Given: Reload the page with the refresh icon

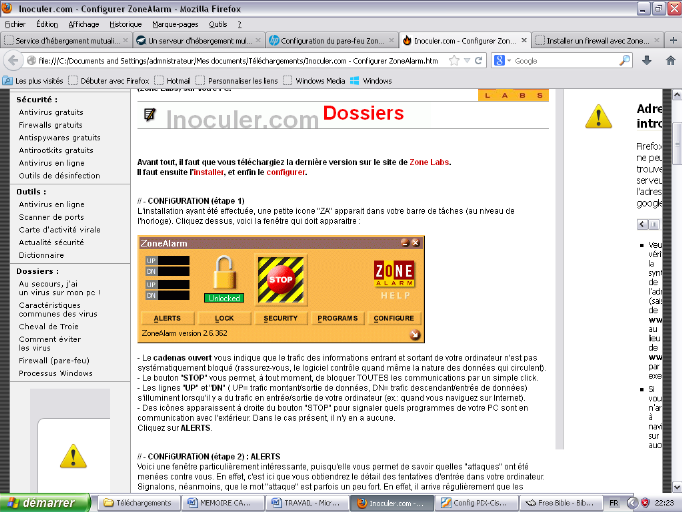Looking at the screenshot, I should click(478, 60).
